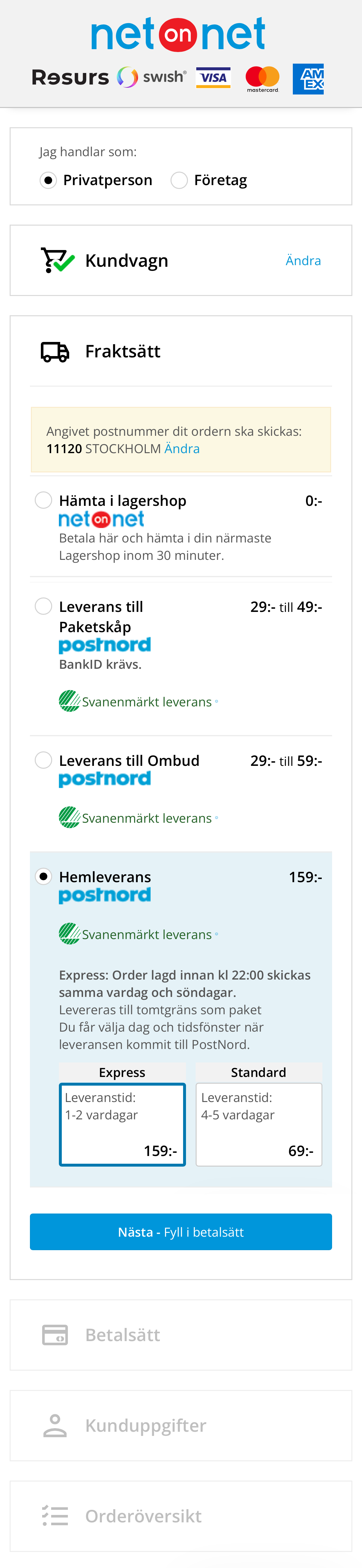Expand the Betalsätt section
This screenshot has width=362, height=1568.
pyautogui.click(x=122, y=1335)
